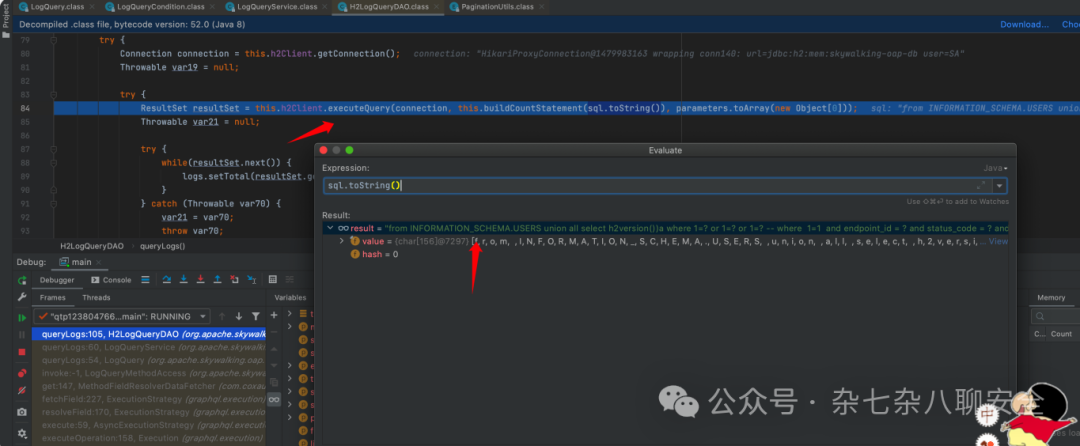Close the main debug session tab
1080x446 pixels.
(98, 262)
